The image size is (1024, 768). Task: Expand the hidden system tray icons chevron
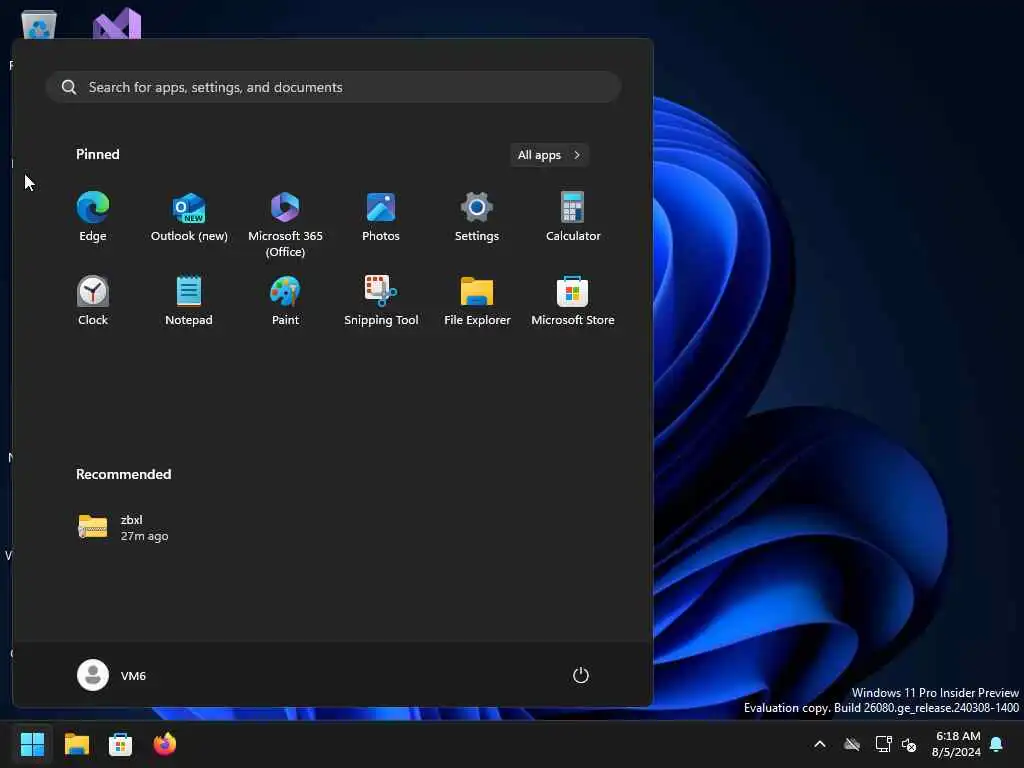[820, 744]
